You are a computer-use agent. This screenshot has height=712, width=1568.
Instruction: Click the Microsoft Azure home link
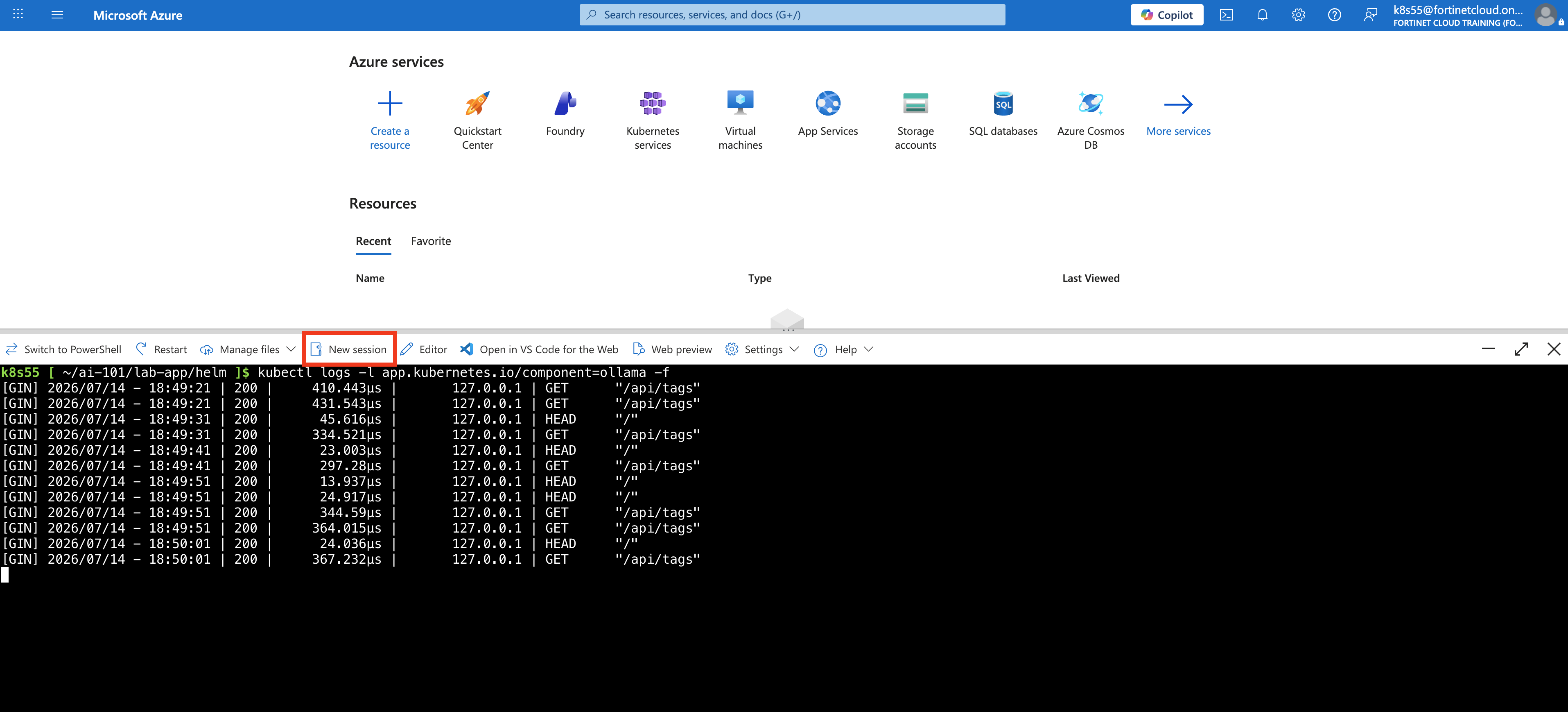point(138,15)
